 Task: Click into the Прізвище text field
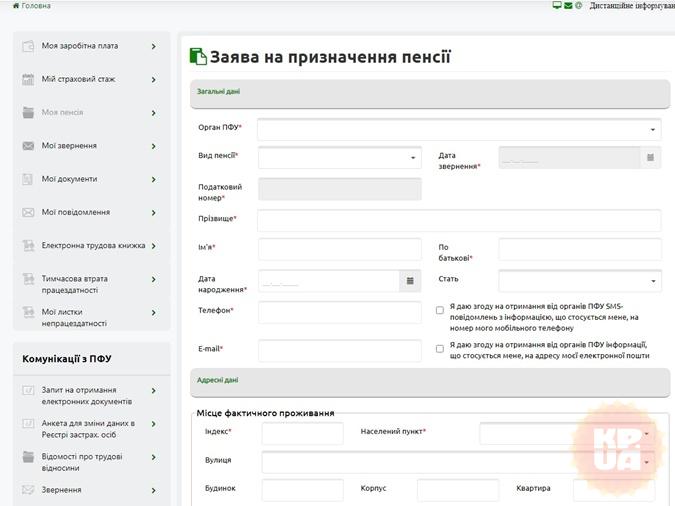click(x=459, y=220)
